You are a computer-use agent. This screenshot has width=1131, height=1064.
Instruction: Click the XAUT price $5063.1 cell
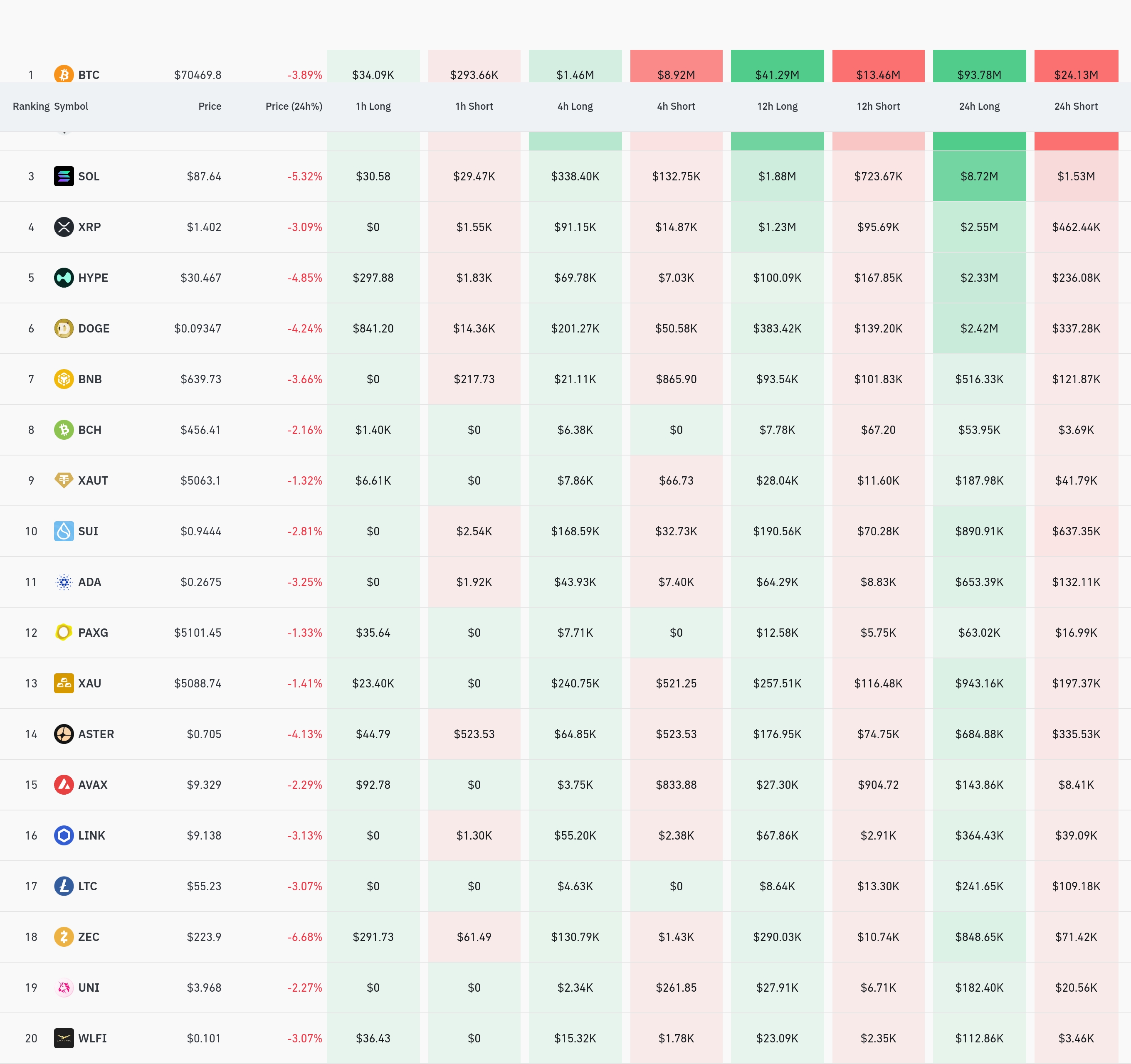200,480
